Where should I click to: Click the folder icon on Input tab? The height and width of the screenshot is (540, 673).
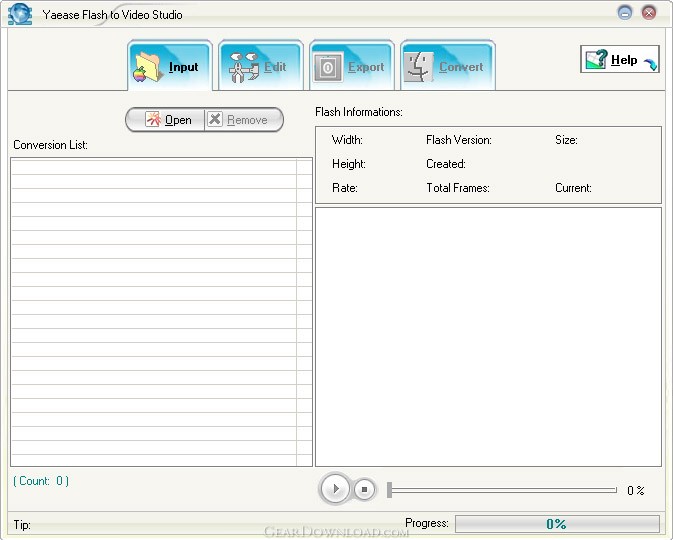click(148, 67)
